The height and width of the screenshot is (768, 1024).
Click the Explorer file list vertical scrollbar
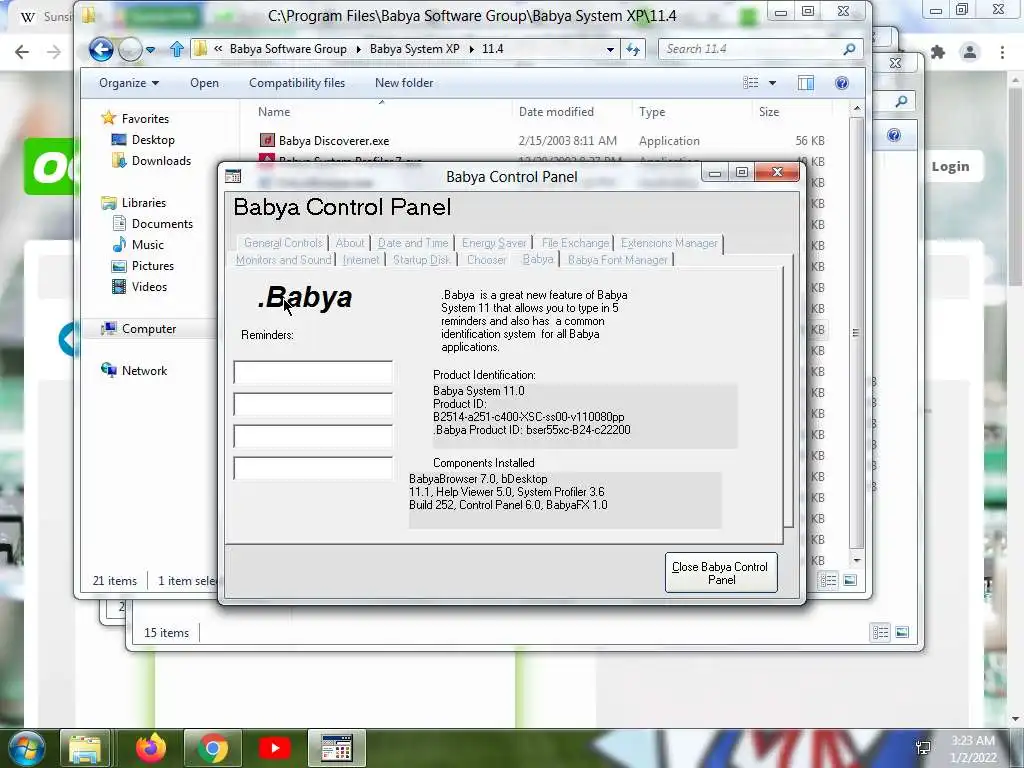[857, 332]
